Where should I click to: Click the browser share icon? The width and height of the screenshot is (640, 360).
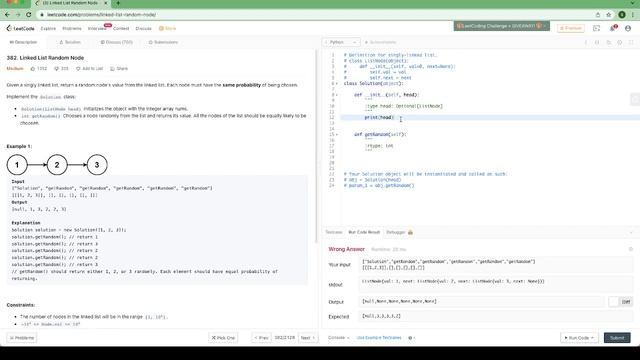coord(598,14)
